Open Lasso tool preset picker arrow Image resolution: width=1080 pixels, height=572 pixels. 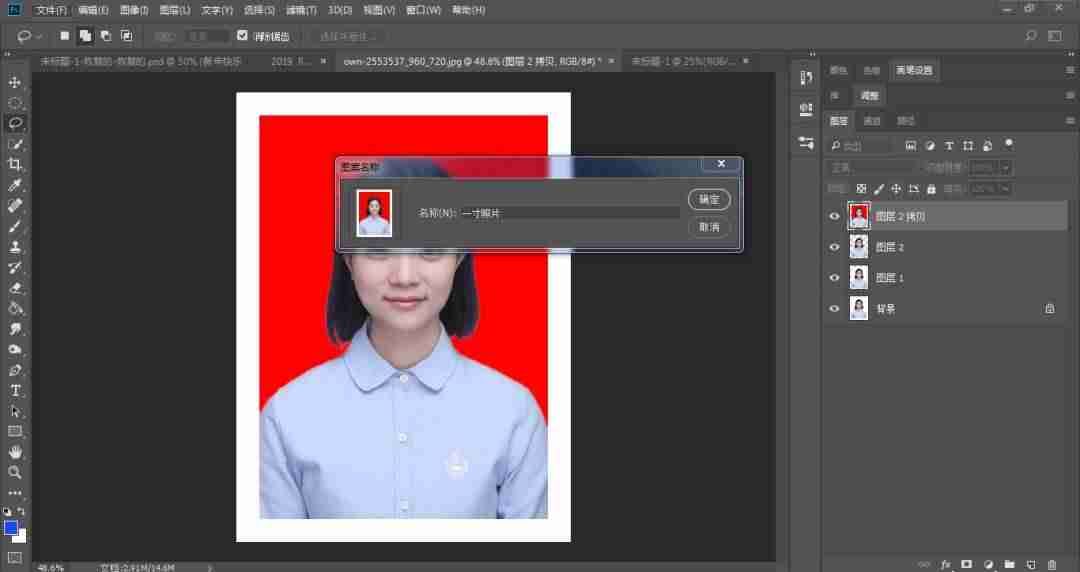tap(39, 37)
